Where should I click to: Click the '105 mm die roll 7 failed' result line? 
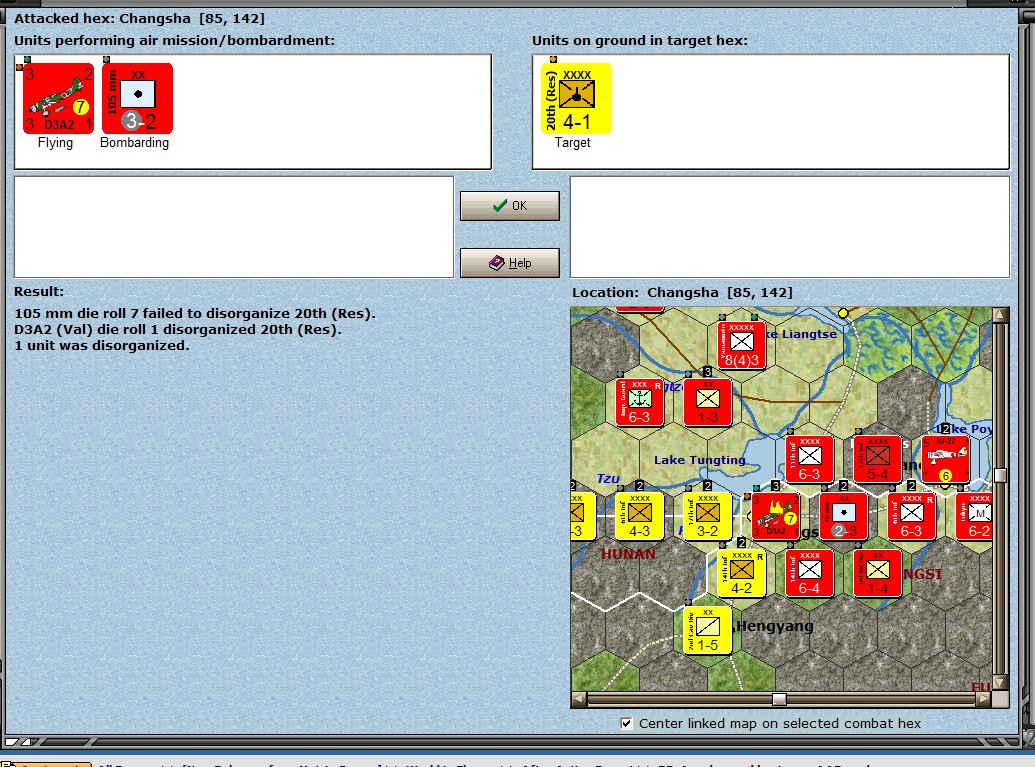click(x=195, y=314)
